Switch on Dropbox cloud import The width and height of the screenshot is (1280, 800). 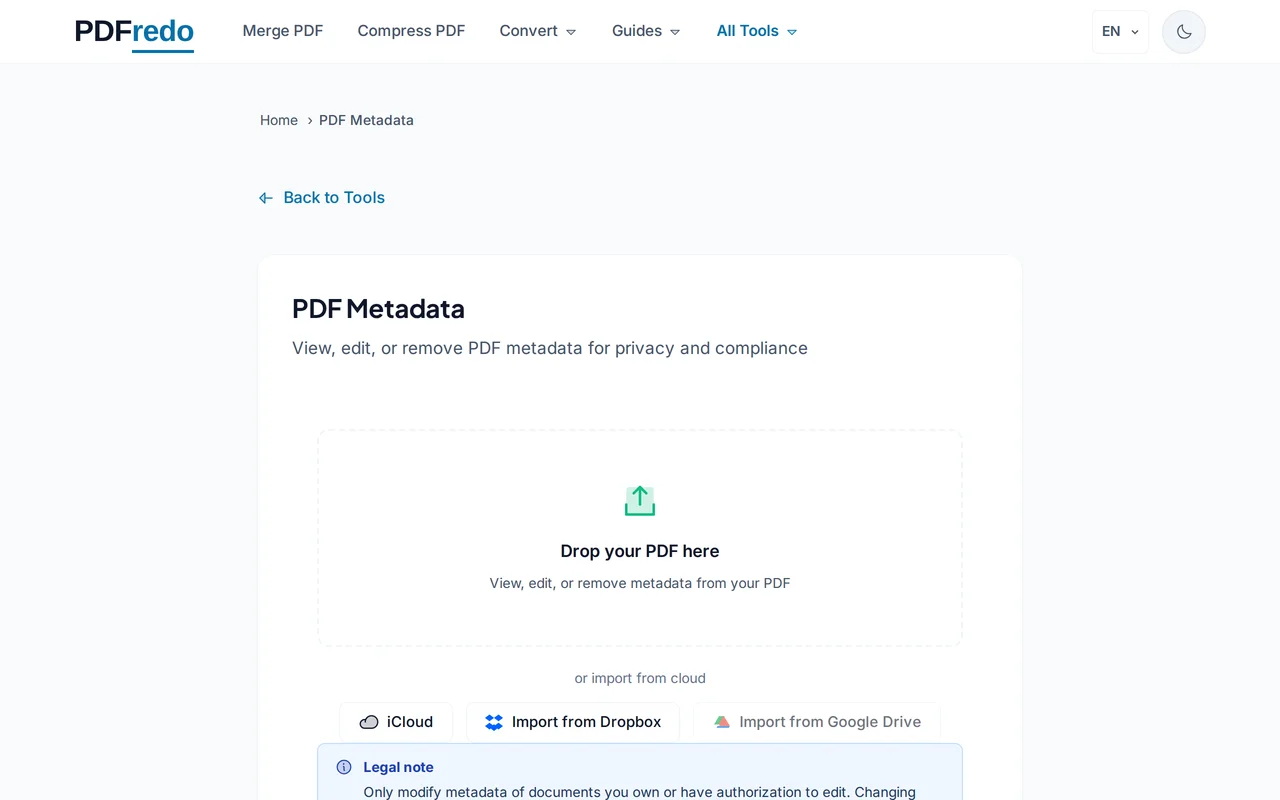tap(573, 721)
